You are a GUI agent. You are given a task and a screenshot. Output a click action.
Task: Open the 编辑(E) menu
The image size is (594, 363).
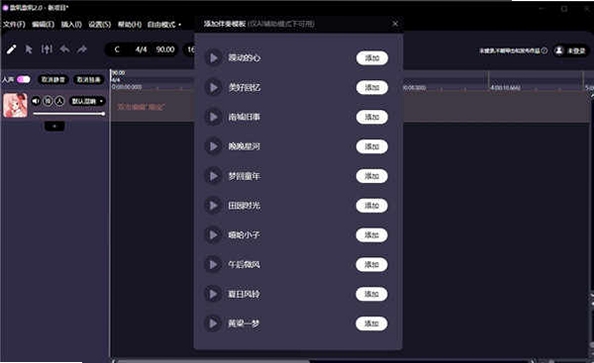43,25
